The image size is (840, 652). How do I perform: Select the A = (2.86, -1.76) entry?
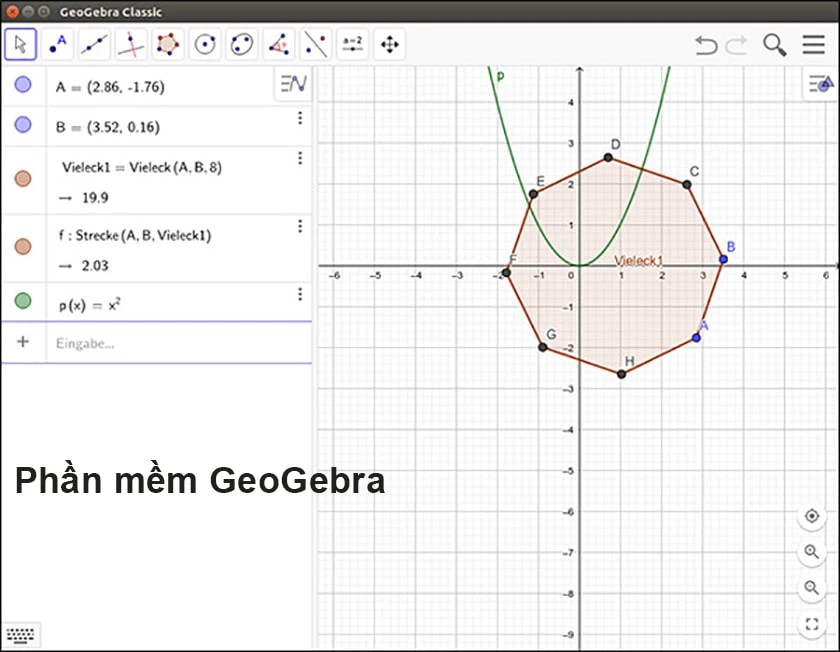pyautogui.click(x=110, y=87)
